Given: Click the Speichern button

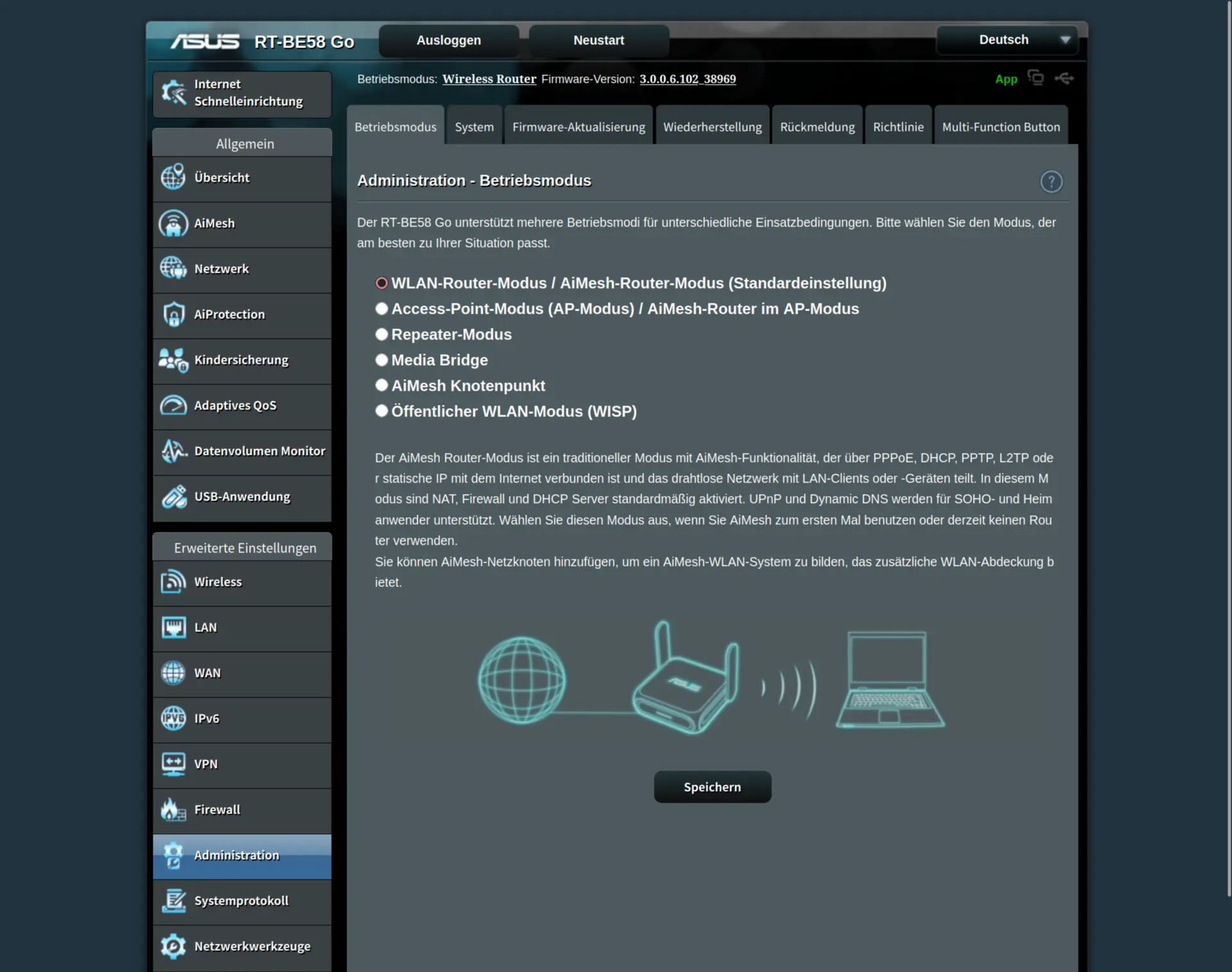Looking at the screenshot, I should 712,787.
